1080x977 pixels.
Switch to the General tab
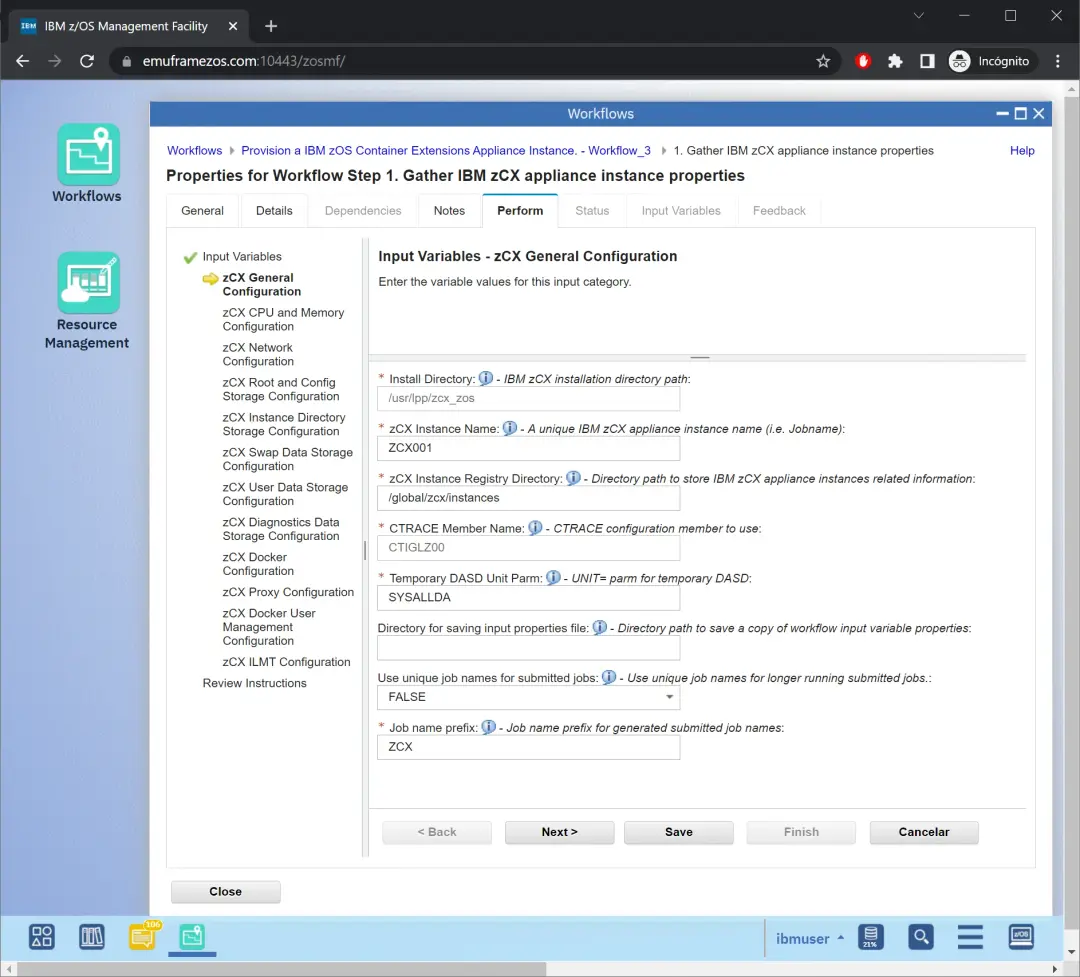(202, 211)
